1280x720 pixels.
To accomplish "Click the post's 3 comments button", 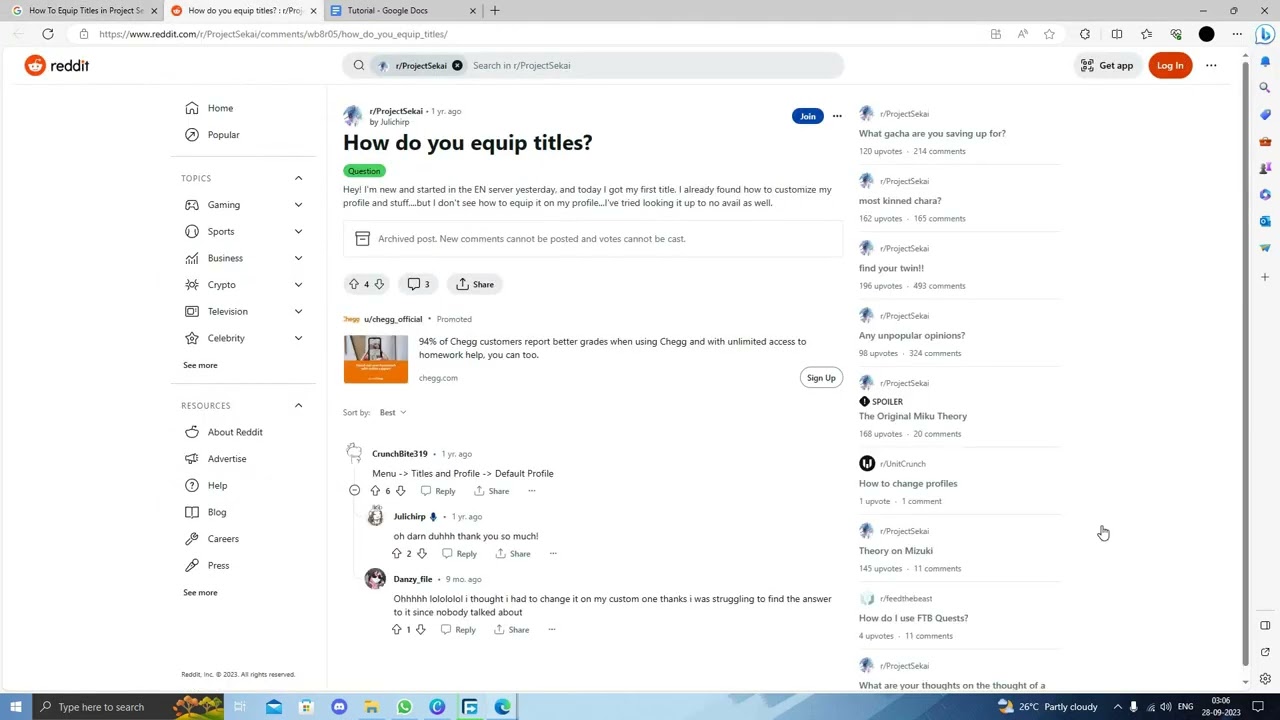I will [x=419, y=284].
